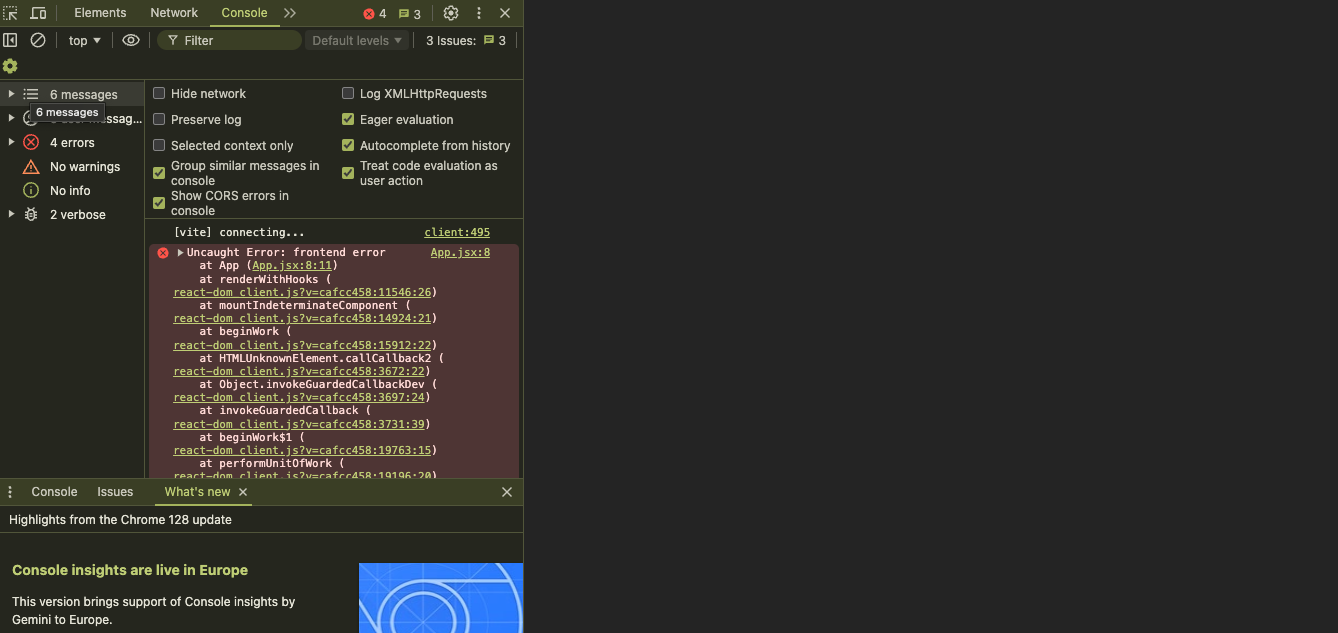Close the DevTools panel

coord(505,13)
